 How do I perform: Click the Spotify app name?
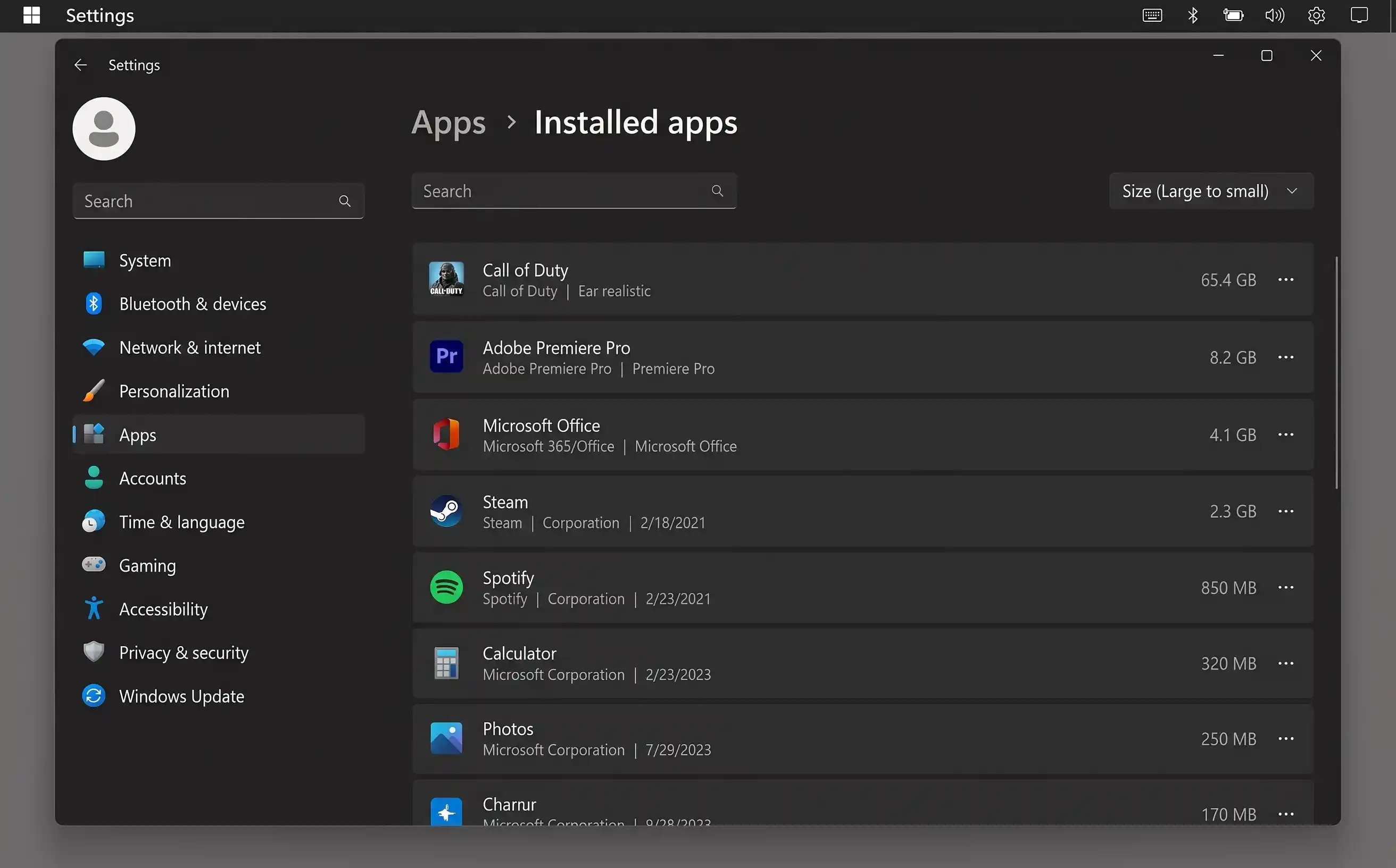click(x=508, y=578)
